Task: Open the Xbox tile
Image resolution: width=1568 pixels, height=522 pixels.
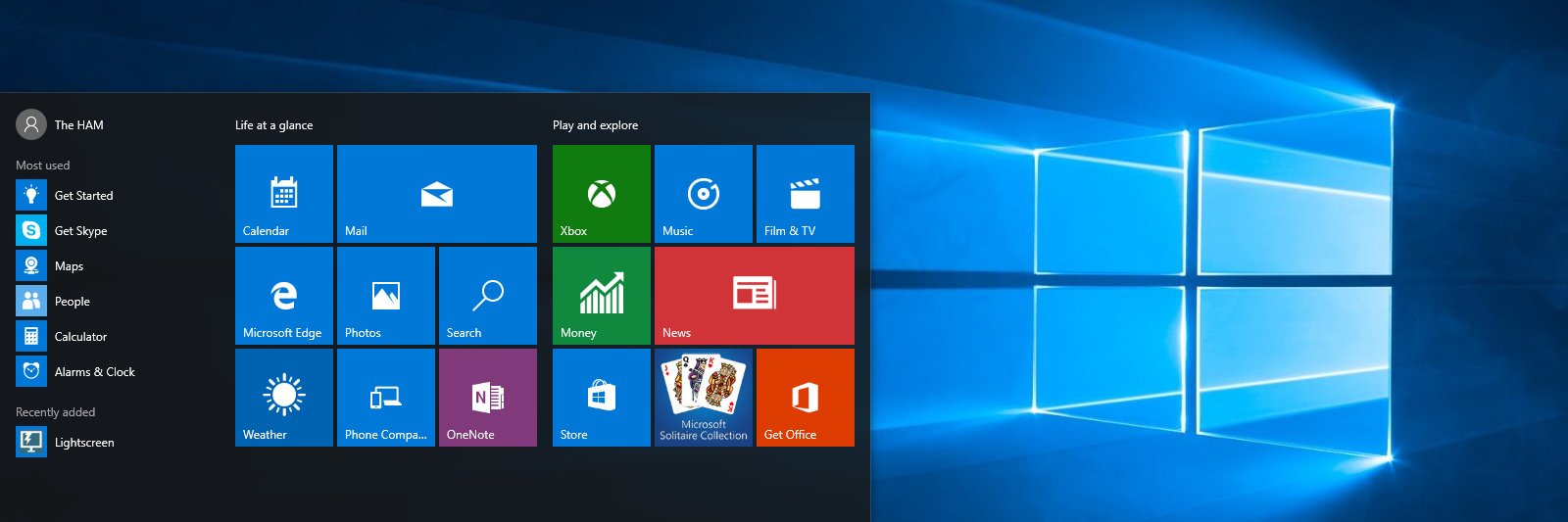Action: [602, 194]
